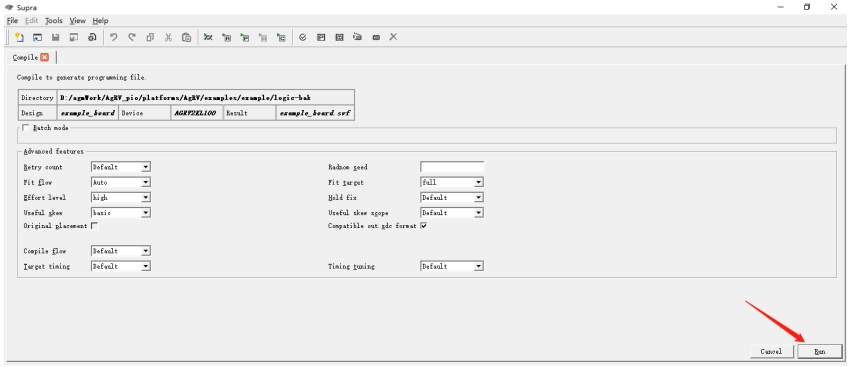Click the Device value AGRV2KL100
The image size is (850, 367).
pos(196,113)
